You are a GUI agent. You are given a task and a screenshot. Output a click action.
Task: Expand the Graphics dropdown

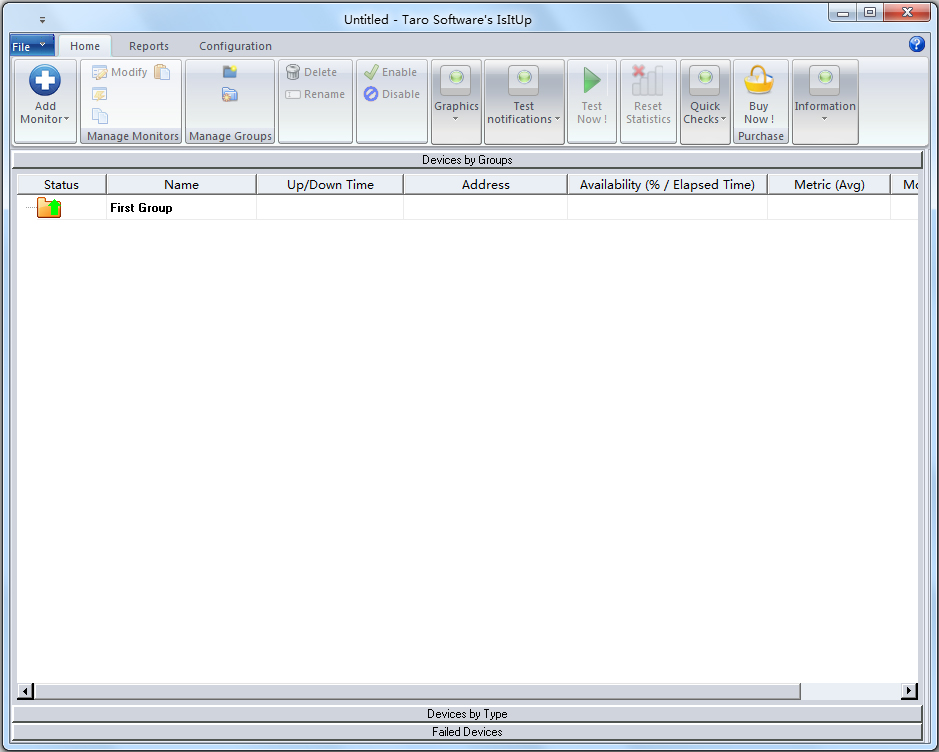point(456,101)
